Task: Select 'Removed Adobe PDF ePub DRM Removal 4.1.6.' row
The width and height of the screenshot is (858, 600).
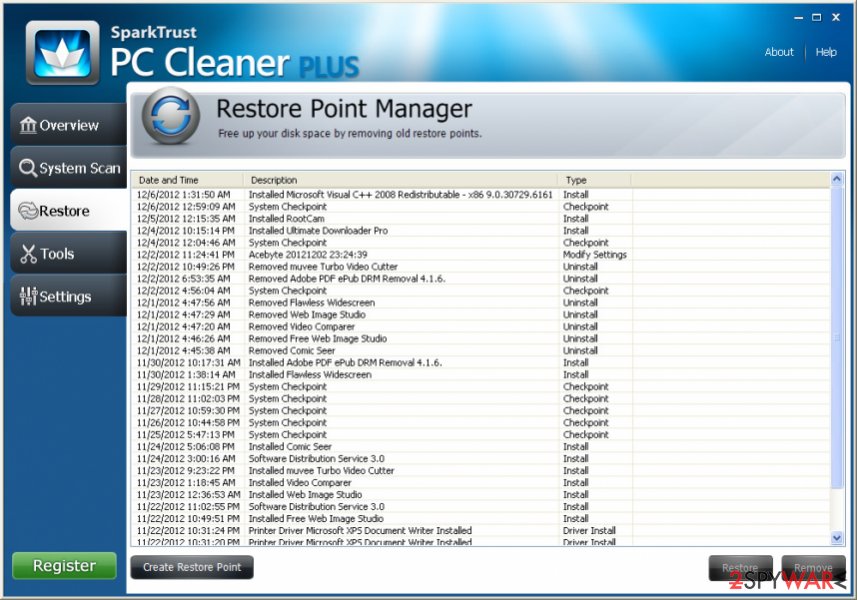Action: coord(480,278)
